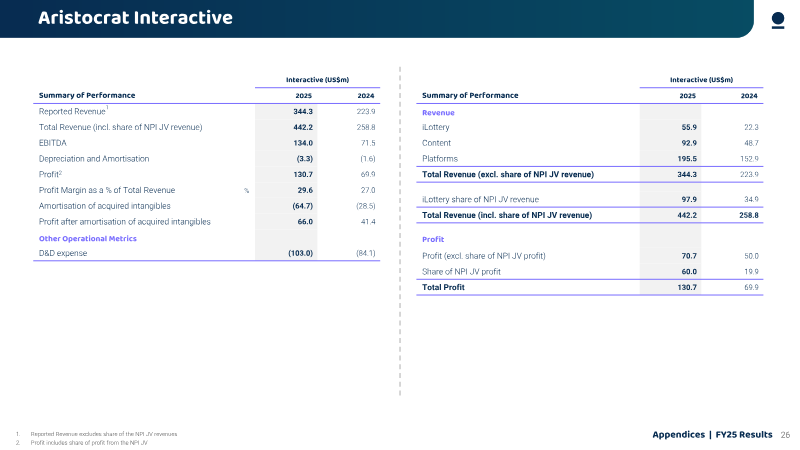
Task: Select the Reported Revenue 2025 value 344.3
Action: (x=303, y=111)
